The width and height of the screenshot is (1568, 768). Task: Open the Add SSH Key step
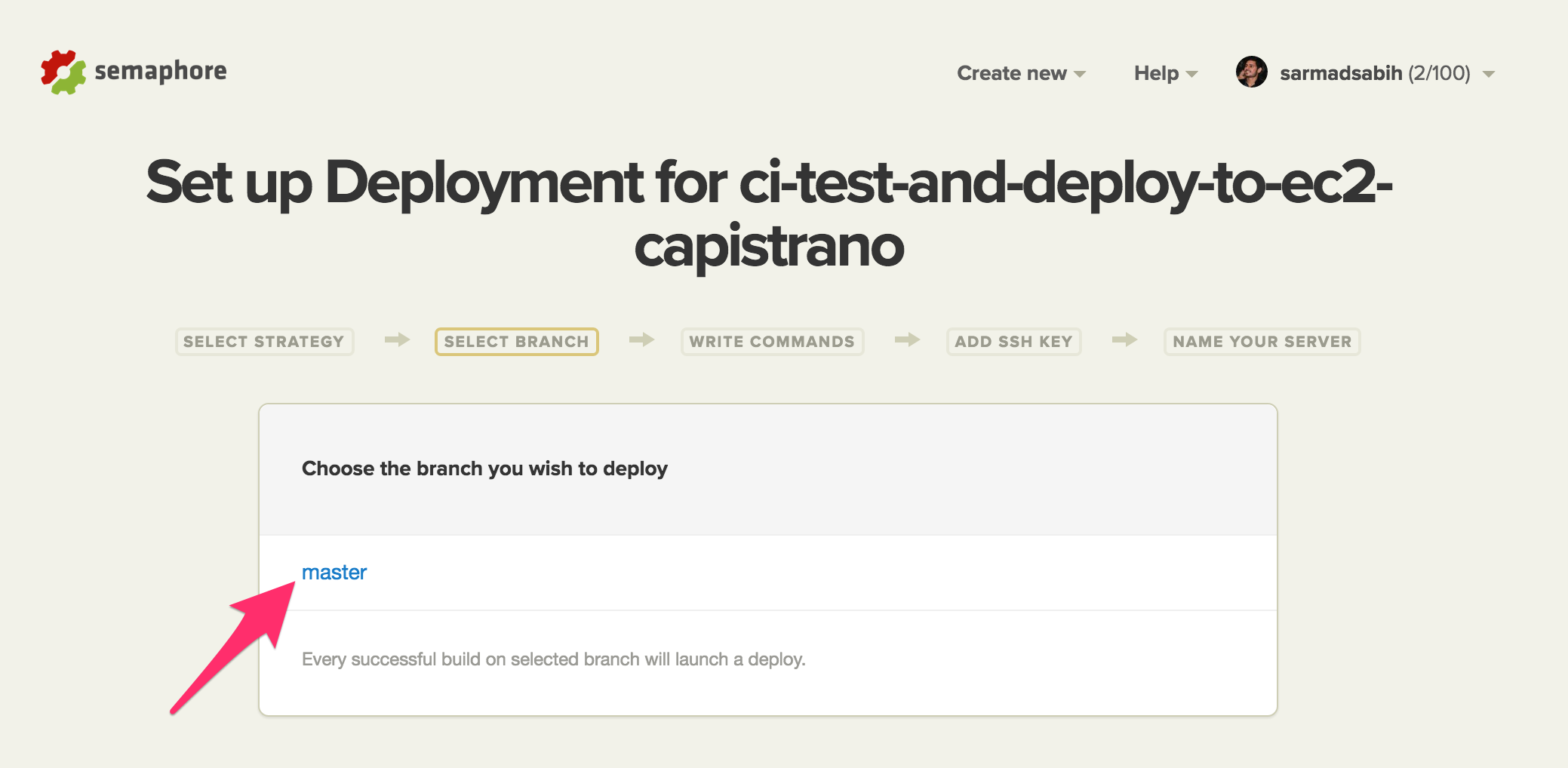point(1013,342)
